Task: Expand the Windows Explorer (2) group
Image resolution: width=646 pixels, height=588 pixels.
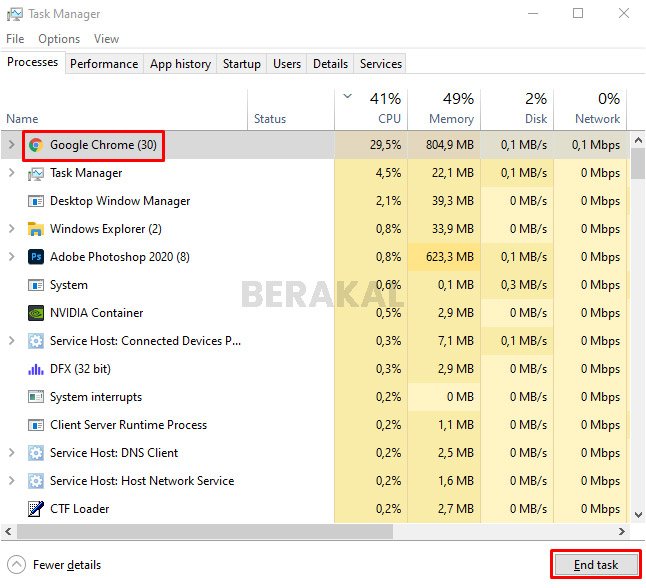Action: [12, 229]
